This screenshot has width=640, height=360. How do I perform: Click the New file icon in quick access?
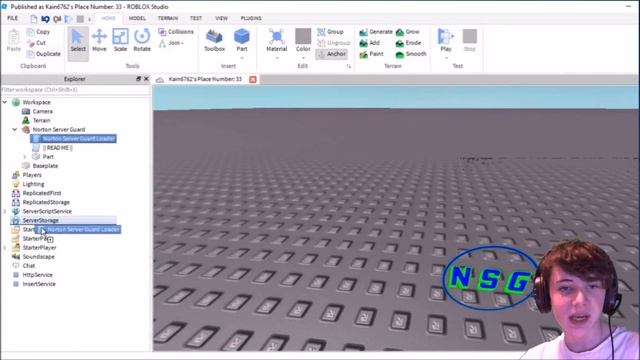[34, 19]
